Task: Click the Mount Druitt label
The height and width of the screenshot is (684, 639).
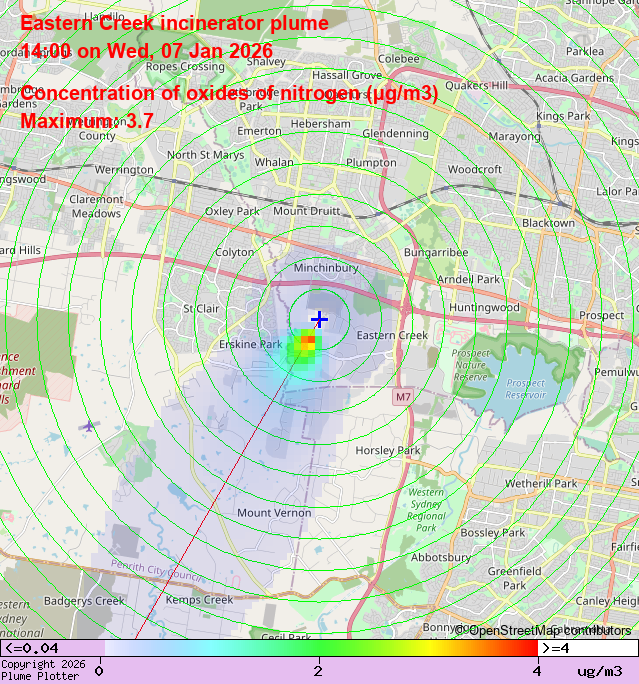Action: (x=306, y=211)
